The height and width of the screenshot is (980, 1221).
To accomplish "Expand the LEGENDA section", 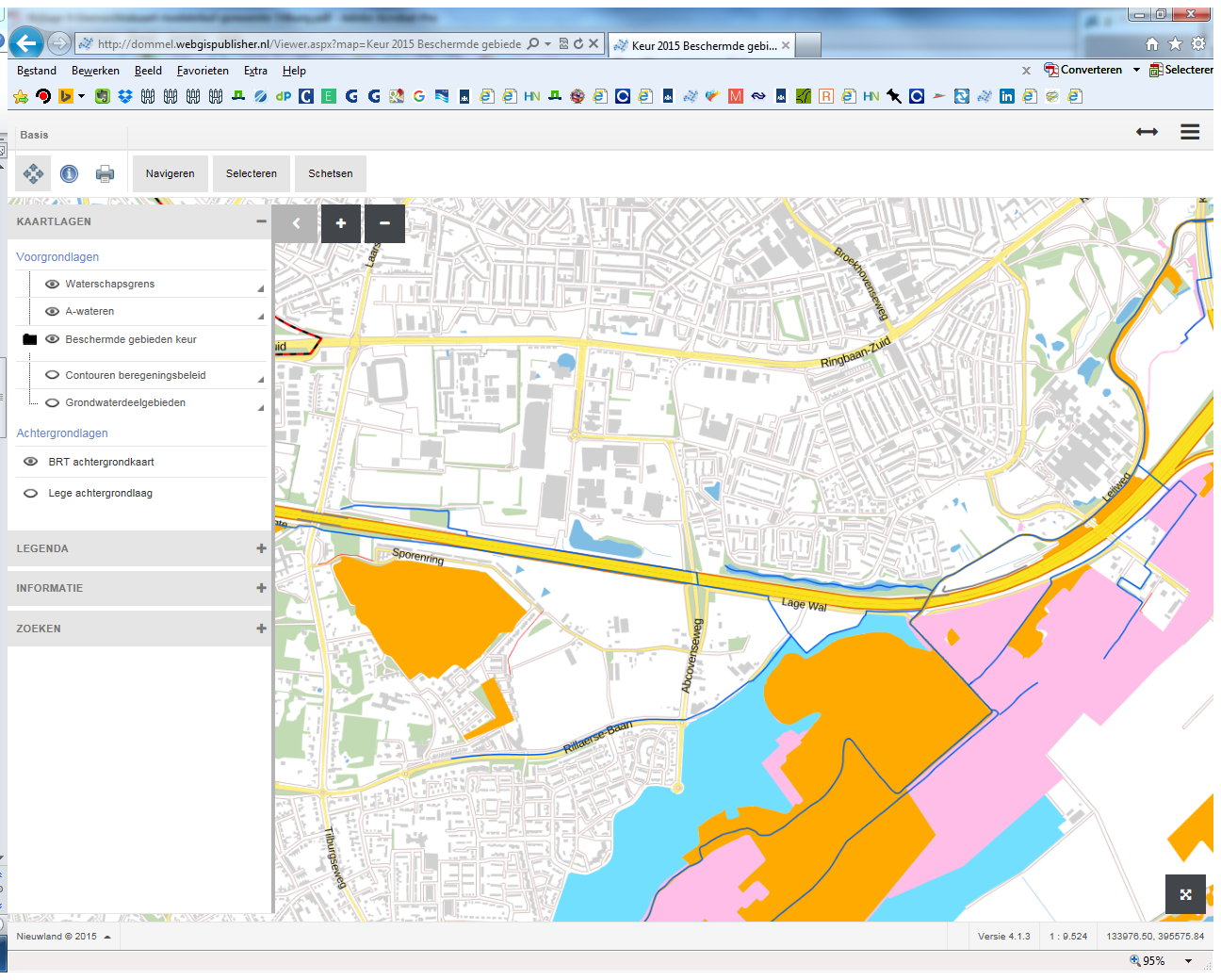I will pos(261,548).
